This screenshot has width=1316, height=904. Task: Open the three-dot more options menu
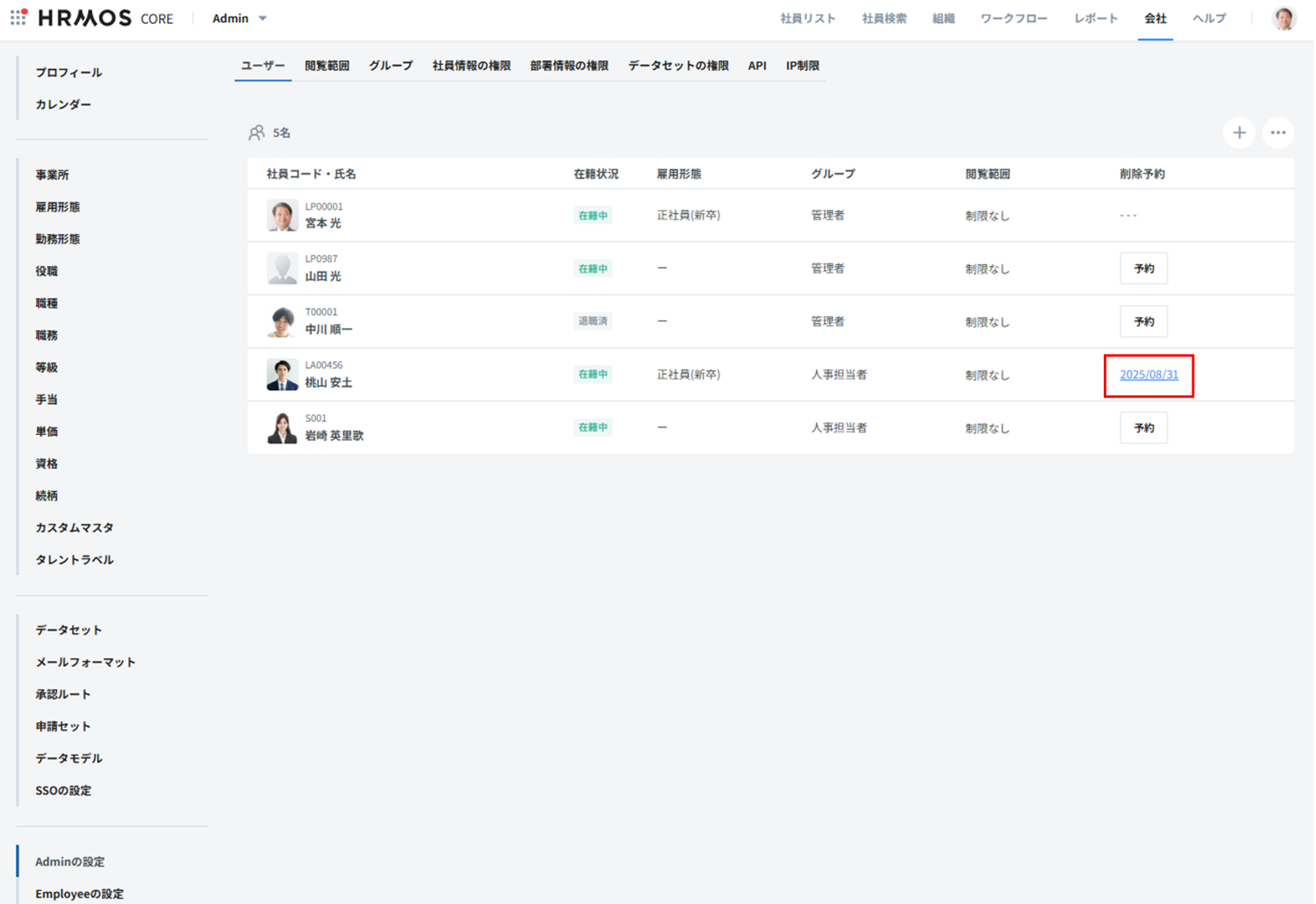click(x=1277, y=133)
